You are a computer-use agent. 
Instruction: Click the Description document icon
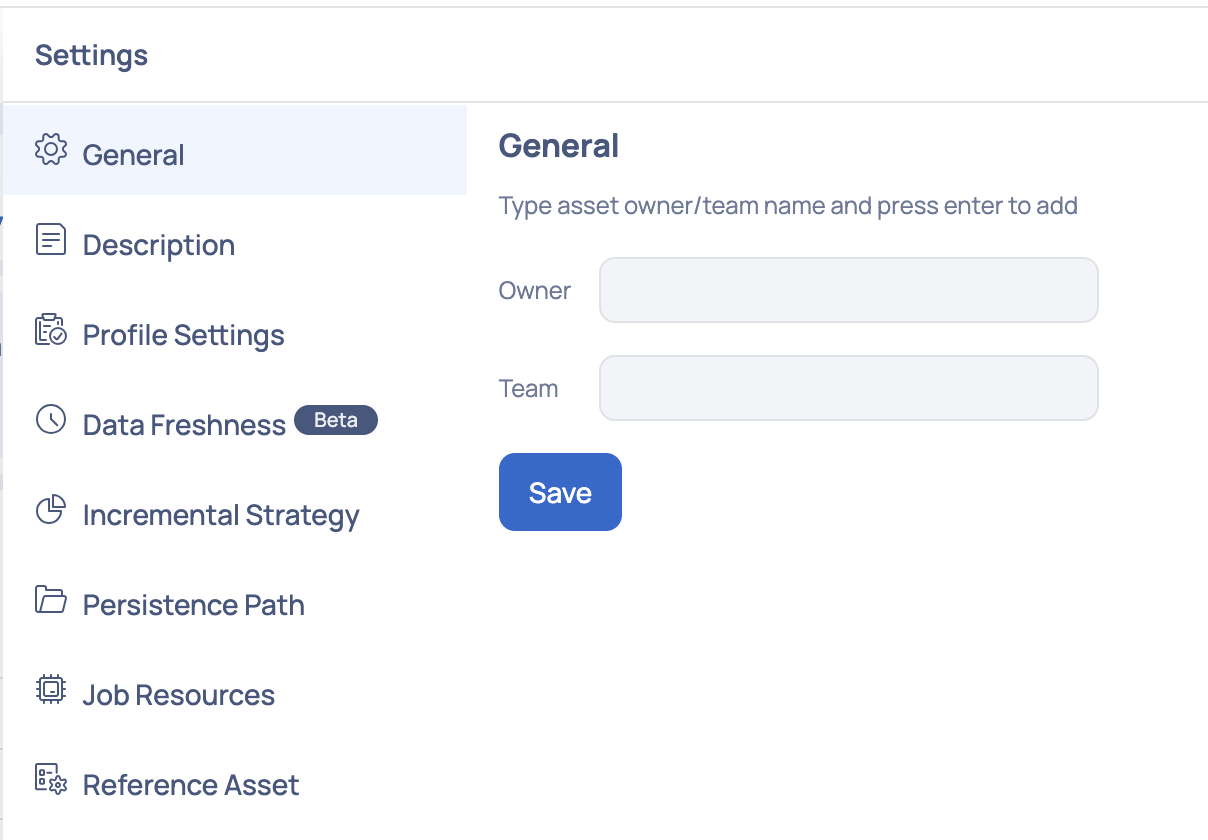pos(51,240)
